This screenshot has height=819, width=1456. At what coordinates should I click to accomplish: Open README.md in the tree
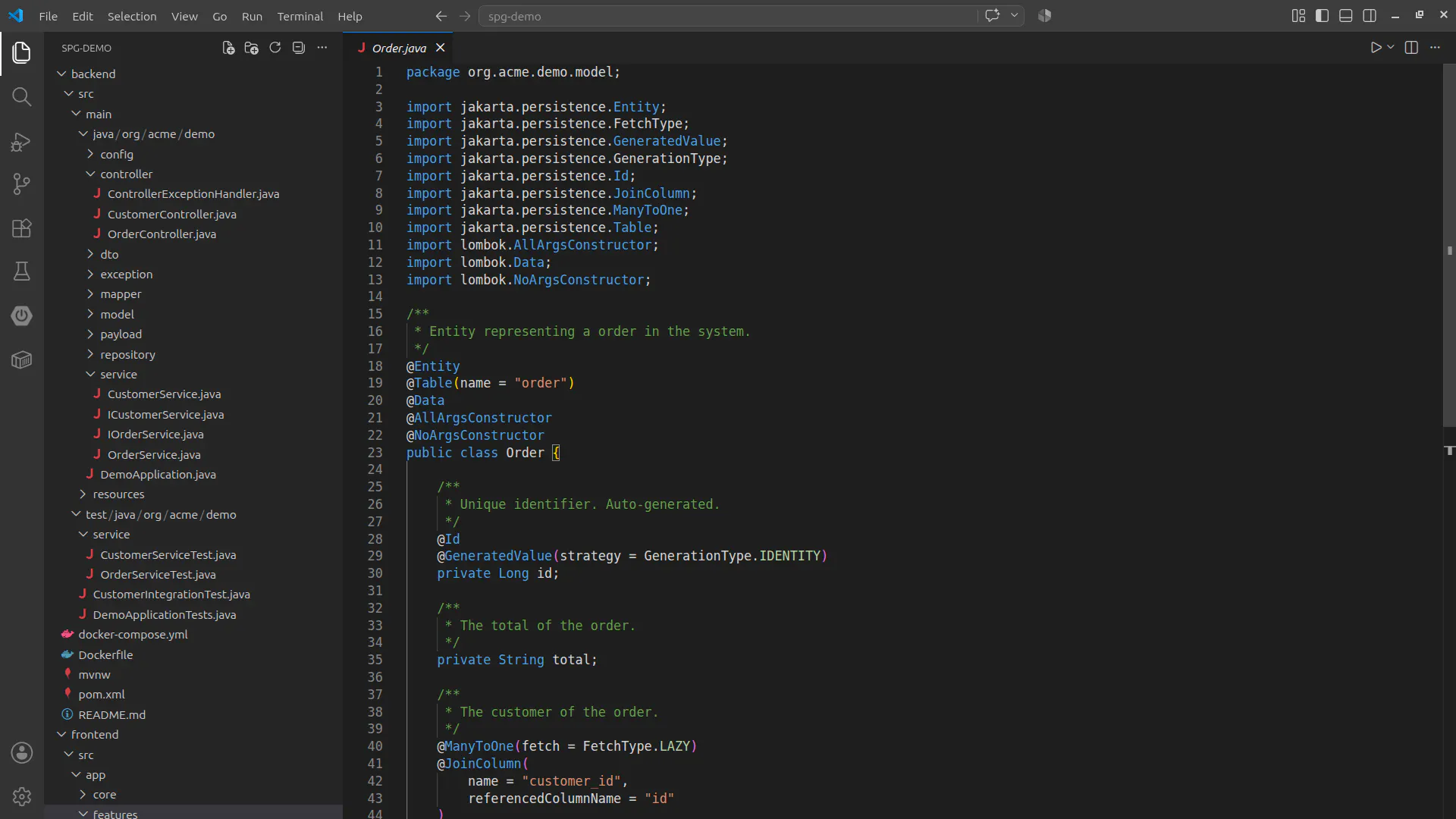(193, 714)
